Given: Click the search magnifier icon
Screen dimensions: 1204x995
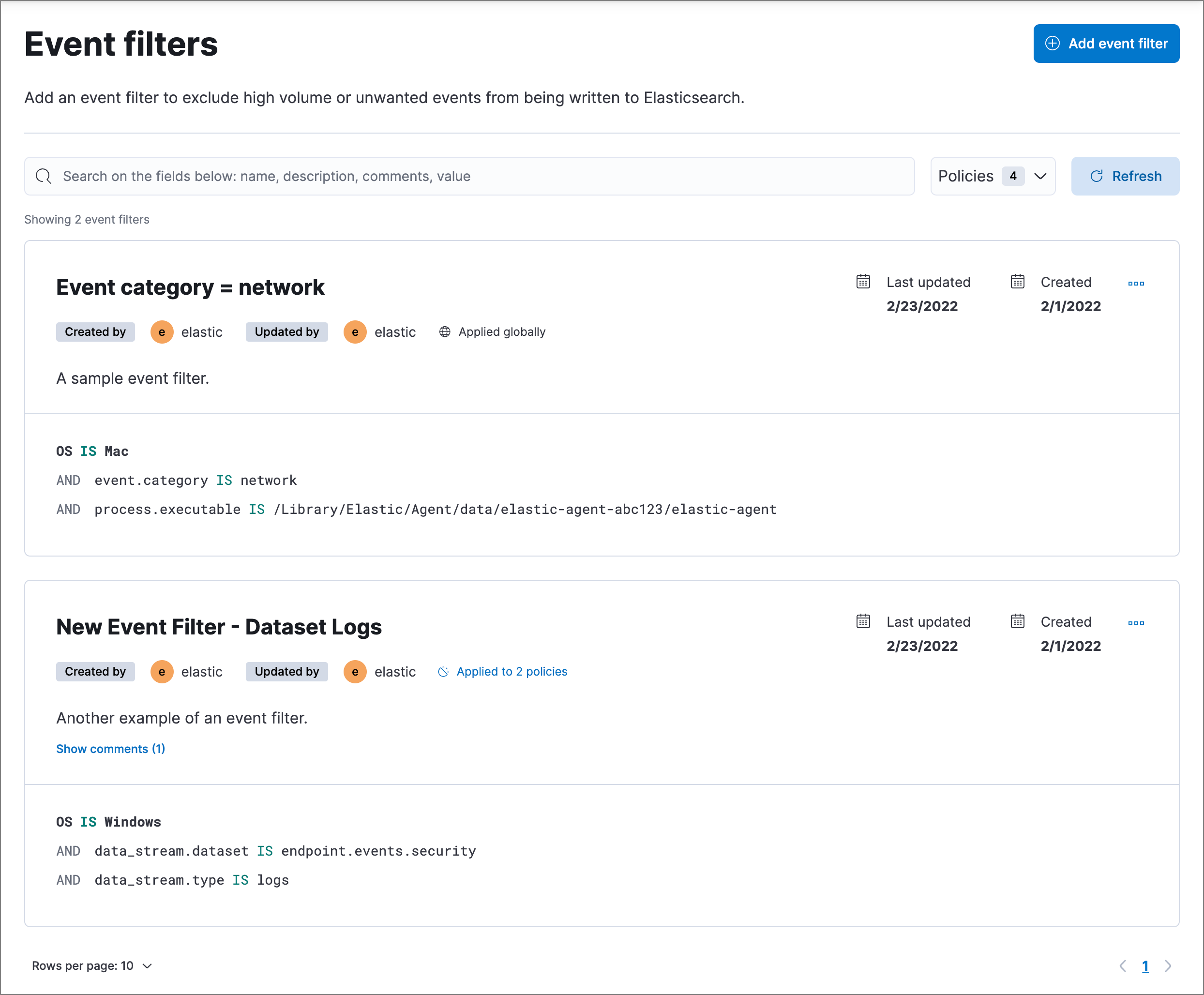Looking at the screenshot, I should pyautogui.click(x=44, y=176).
